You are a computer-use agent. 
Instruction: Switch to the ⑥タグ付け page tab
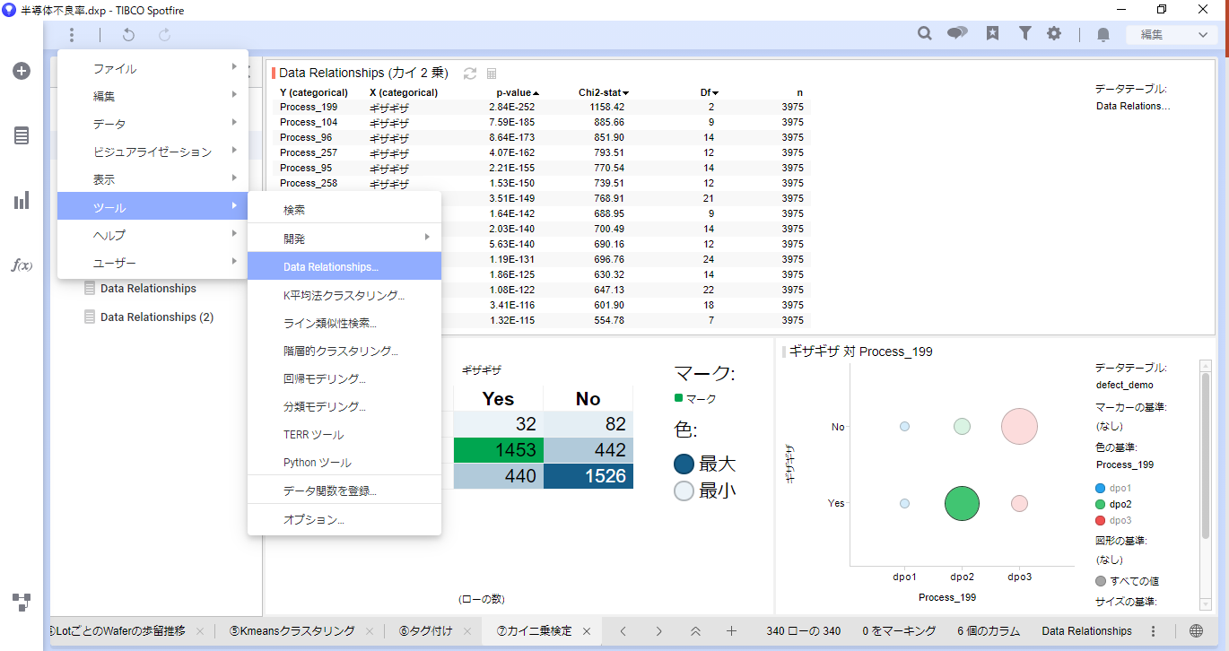click(x=425, y=631)
